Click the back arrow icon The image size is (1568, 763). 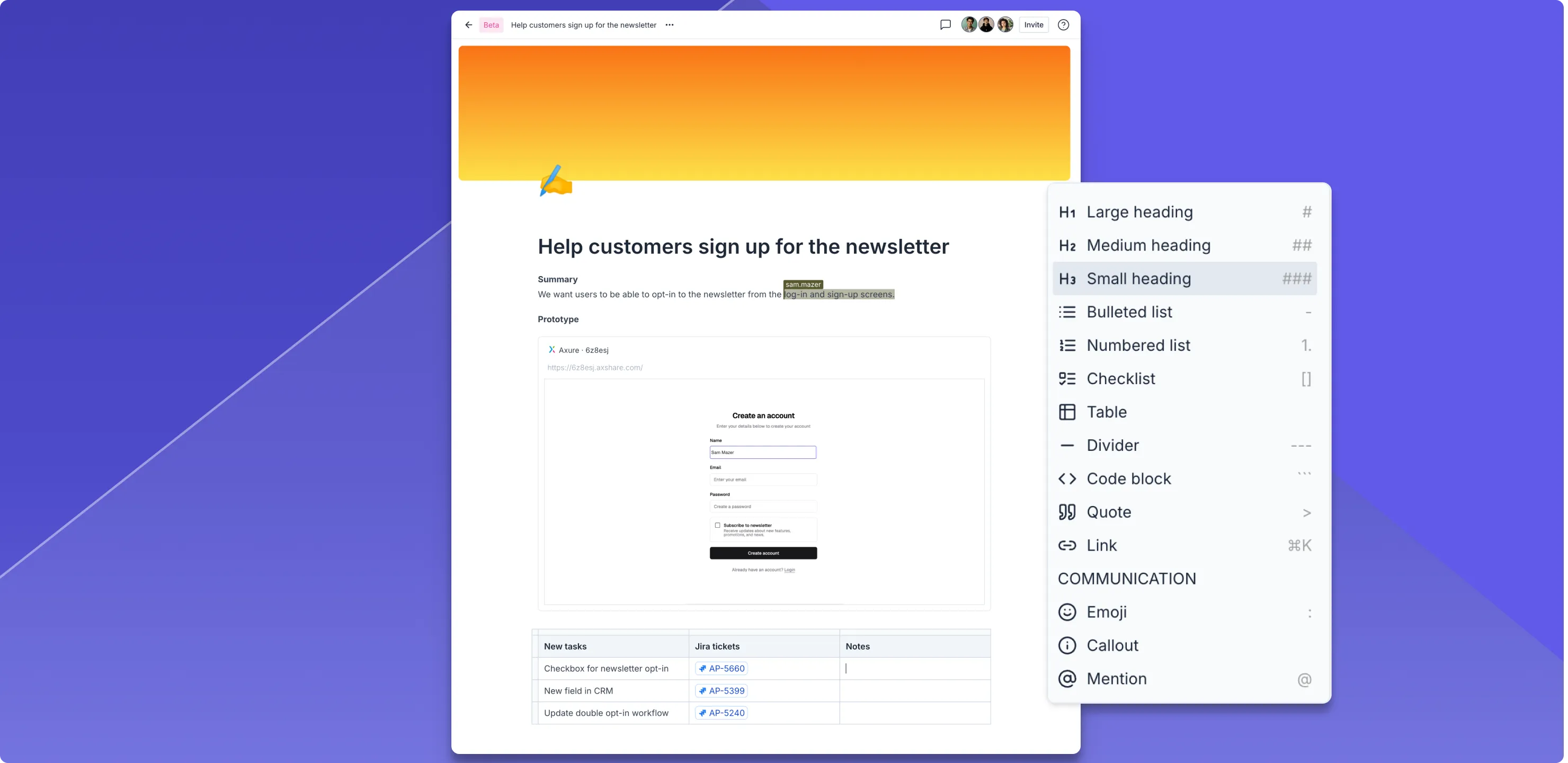point(468,25)
